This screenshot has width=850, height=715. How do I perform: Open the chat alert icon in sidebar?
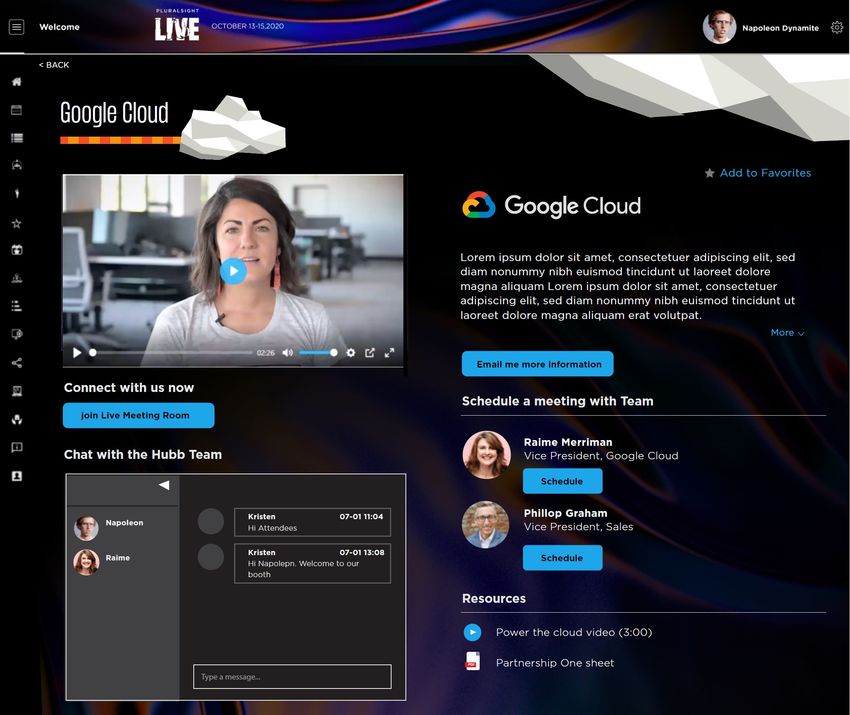tap(17, 447)
